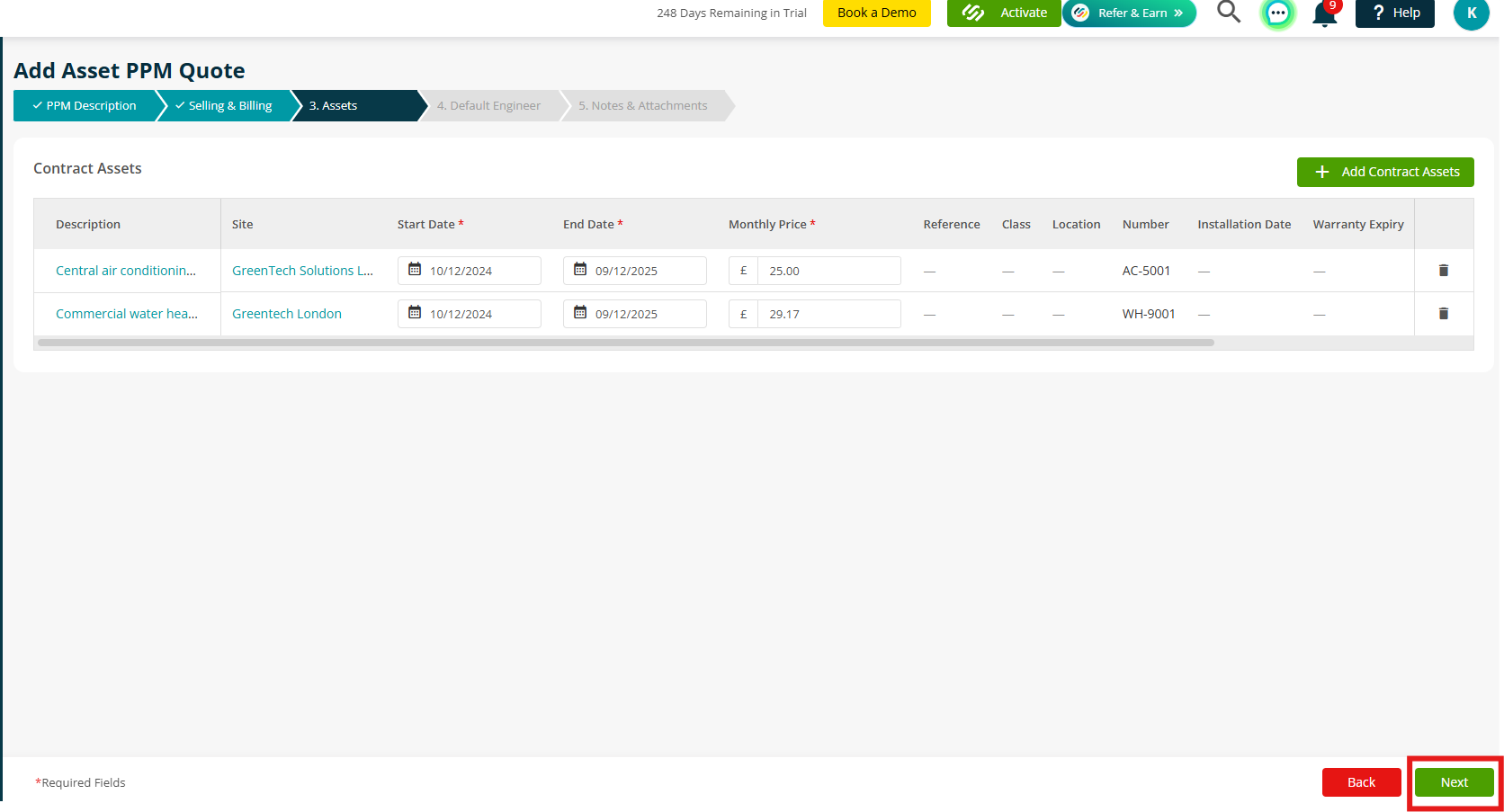Click the Reference column header
Image resolution: width=1504 pixels, height=812 pixels.
pos(952,225)
